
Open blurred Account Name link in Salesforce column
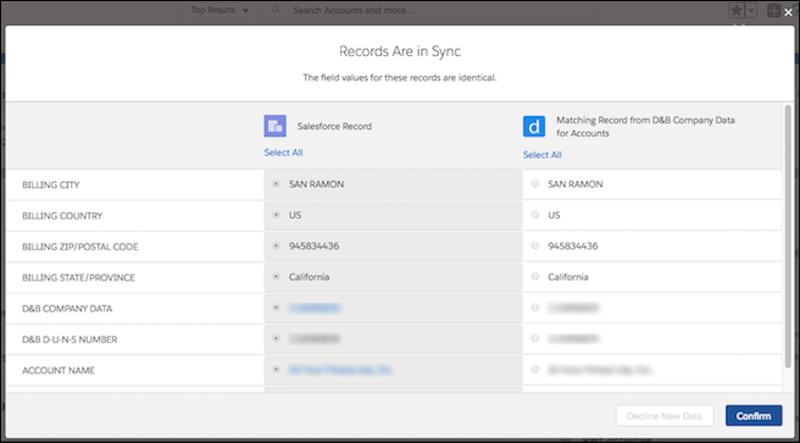(340, 370)
